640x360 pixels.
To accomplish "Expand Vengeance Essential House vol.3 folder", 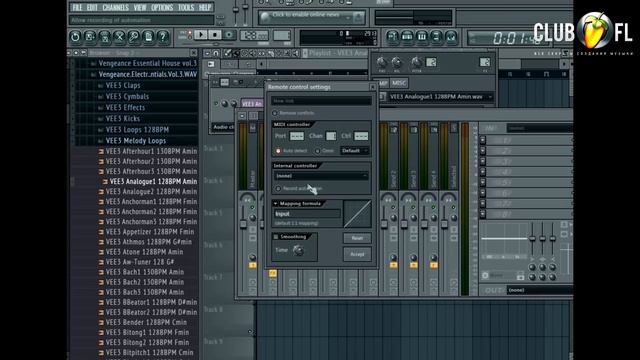I will point(147,63).
